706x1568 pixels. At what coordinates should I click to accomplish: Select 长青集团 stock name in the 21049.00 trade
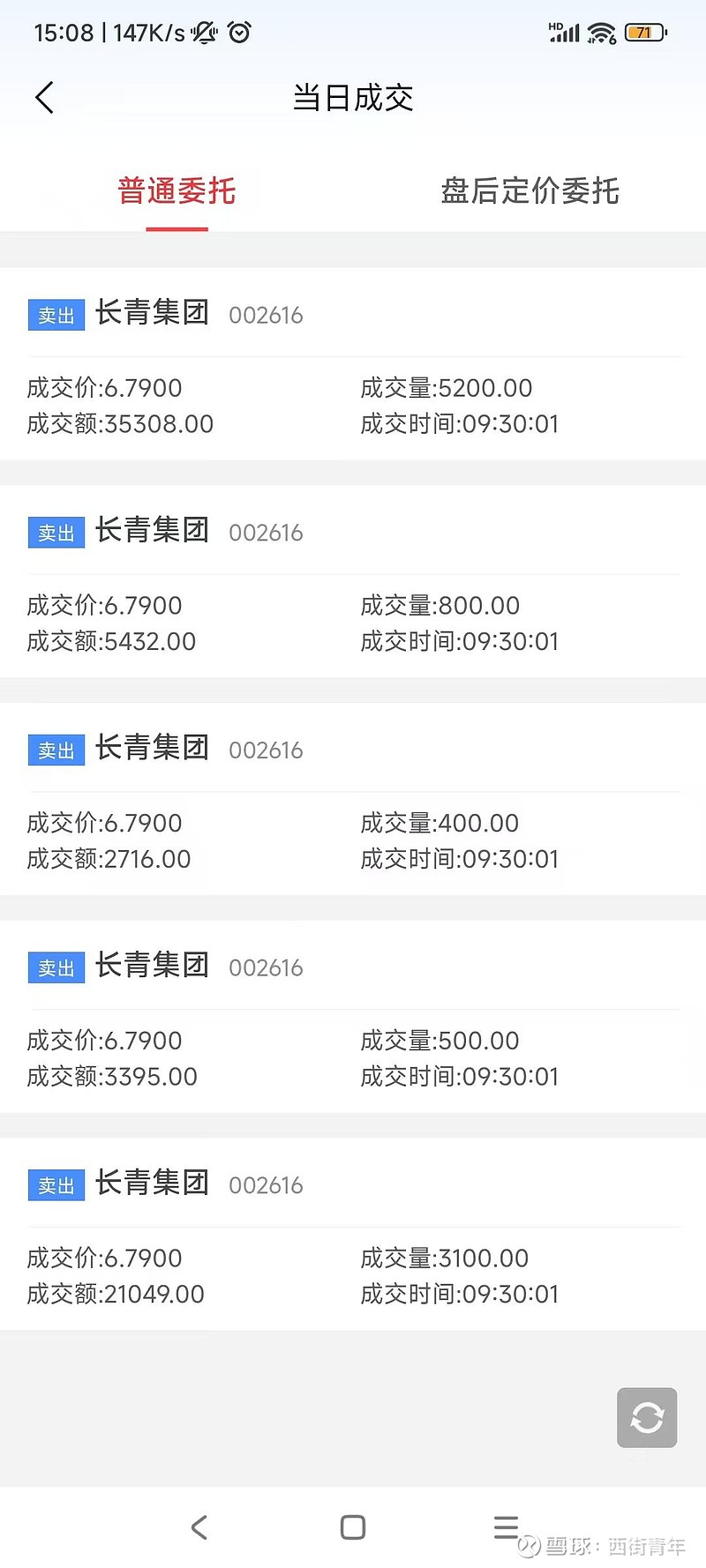(152, 1183)
